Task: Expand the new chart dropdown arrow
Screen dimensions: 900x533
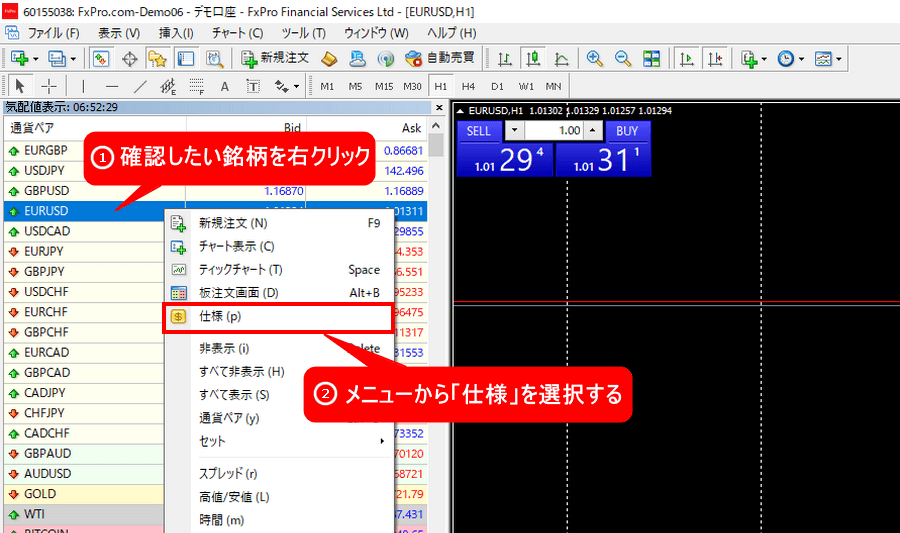Action: pos(36,59)
